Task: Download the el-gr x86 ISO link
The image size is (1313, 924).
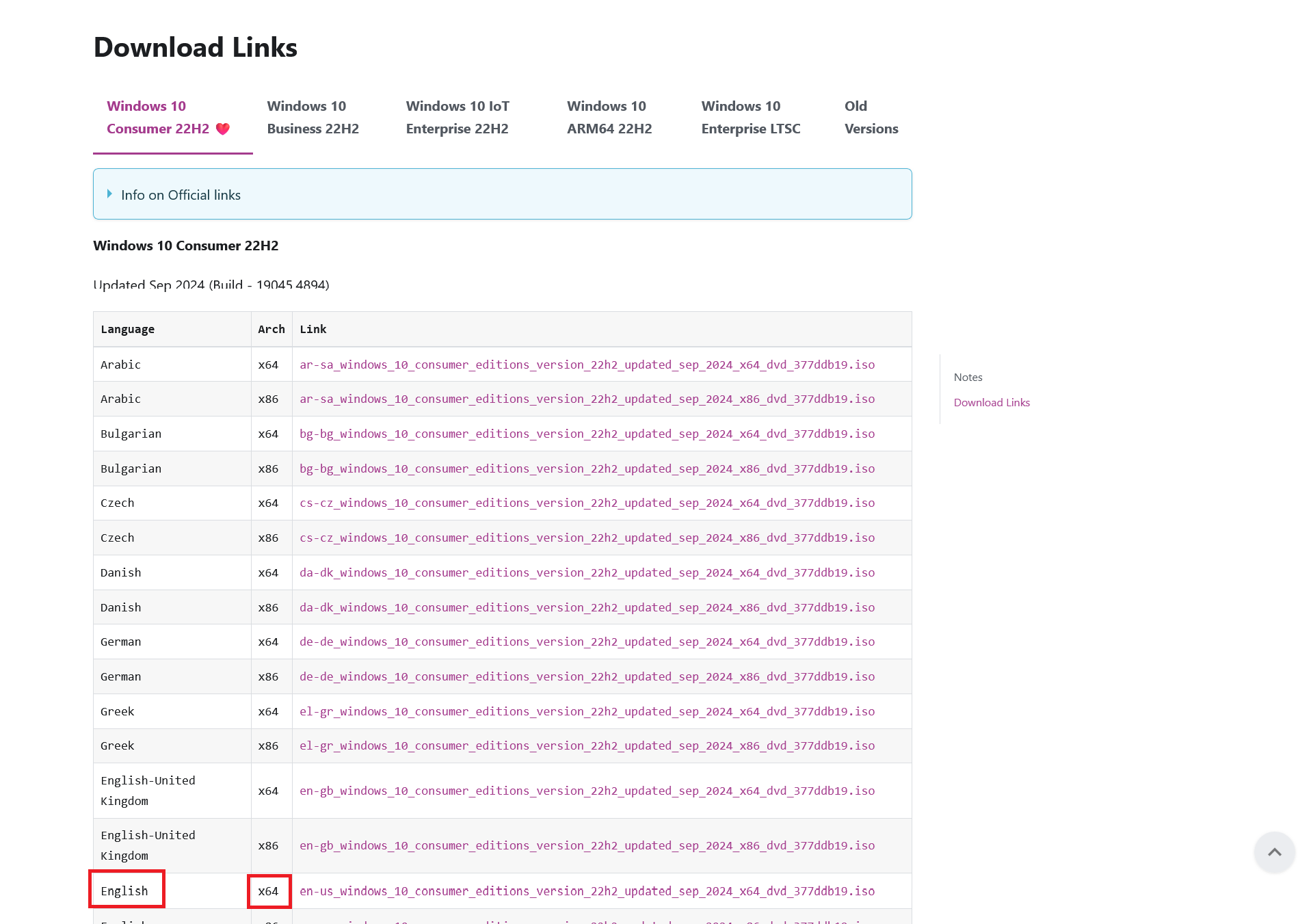Action: [587, 745]
